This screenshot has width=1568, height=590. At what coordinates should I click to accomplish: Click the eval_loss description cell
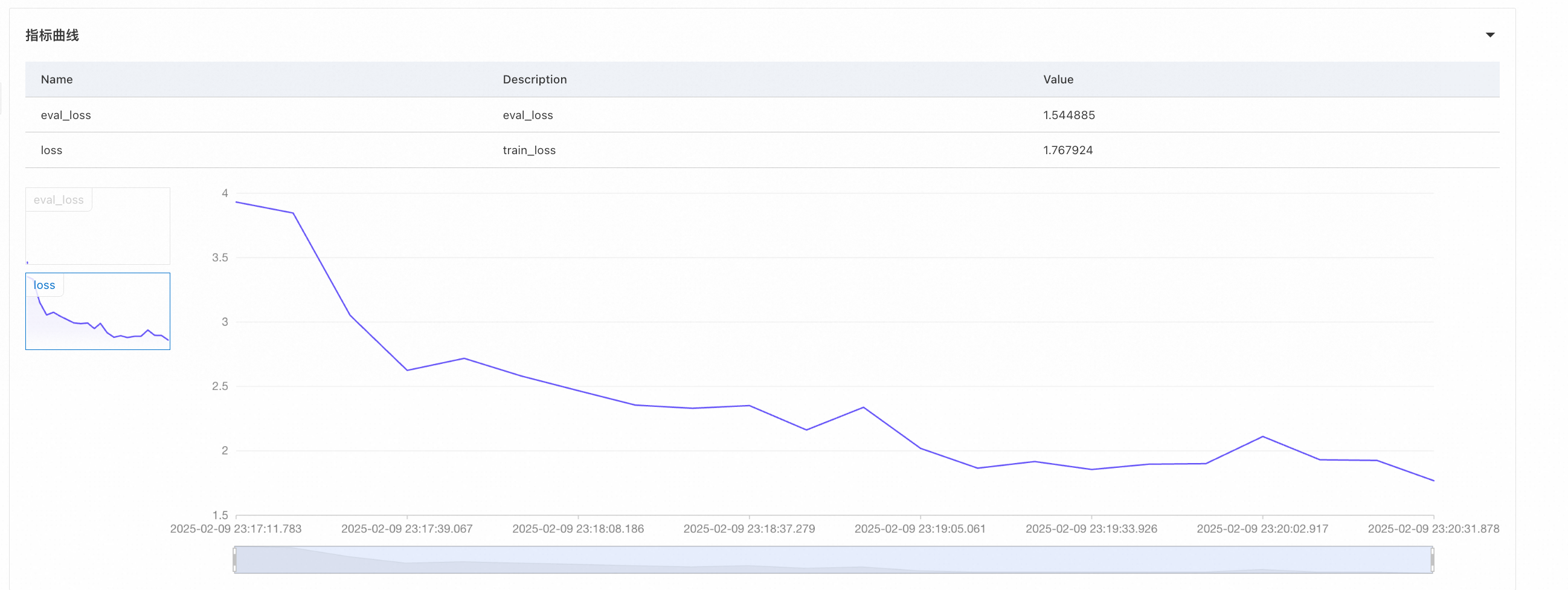point(528,115)
